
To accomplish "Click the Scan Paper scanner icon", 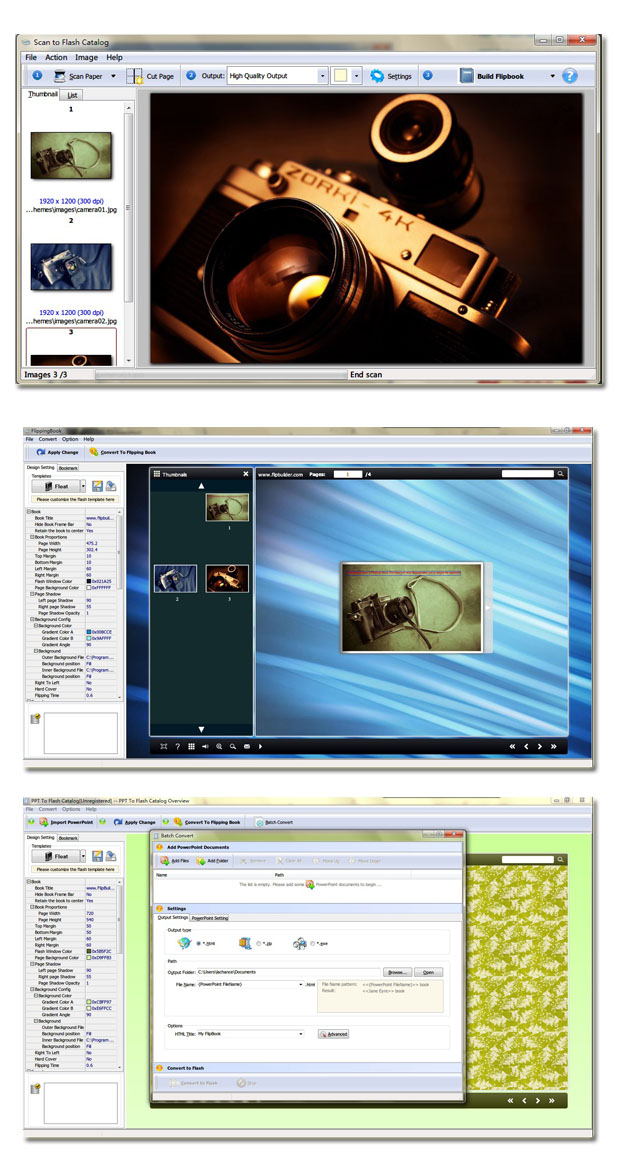I will [60, 76].
